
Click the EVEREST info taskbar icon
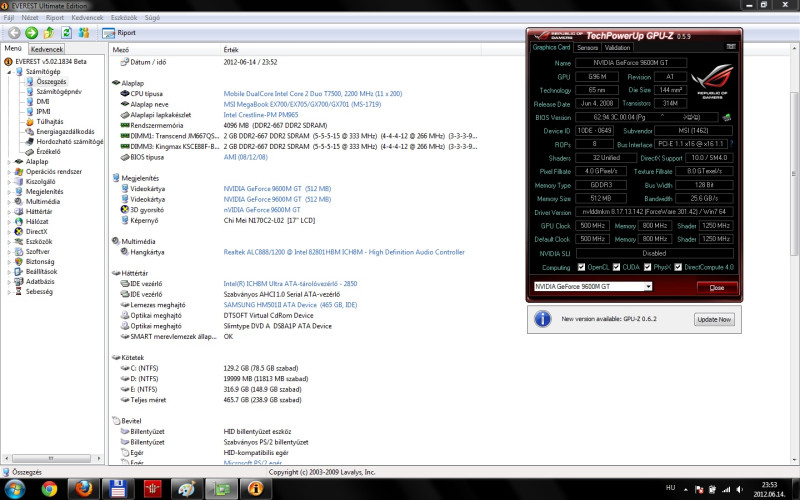click(x=255, y=489)
